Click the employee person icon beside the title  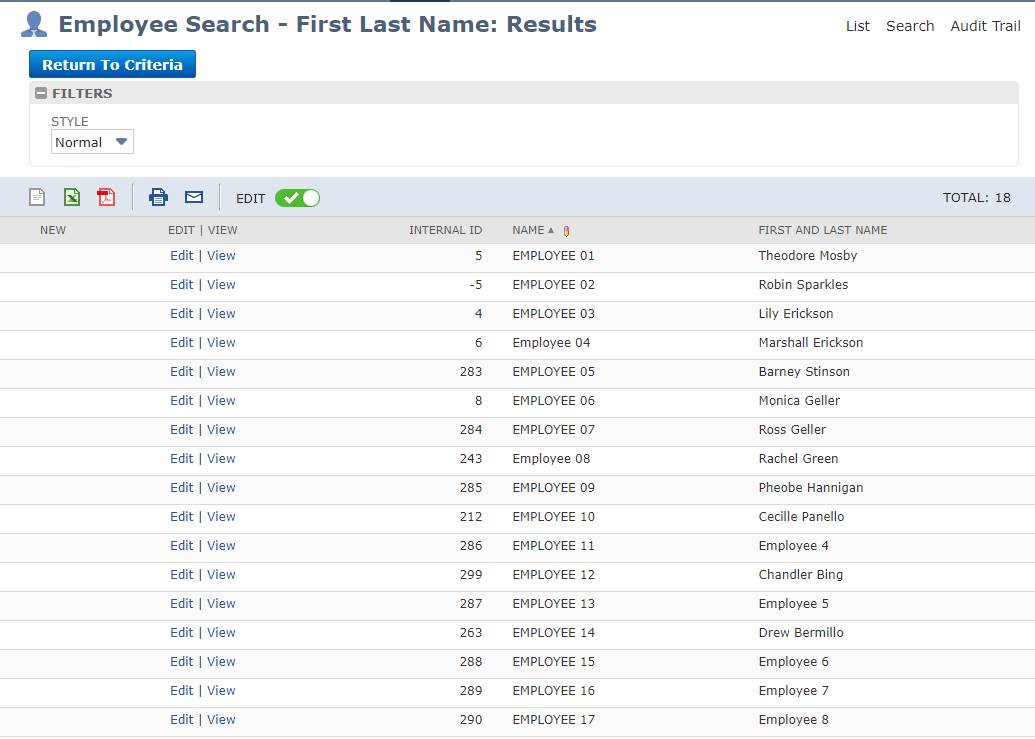click(x=34, y=24)
